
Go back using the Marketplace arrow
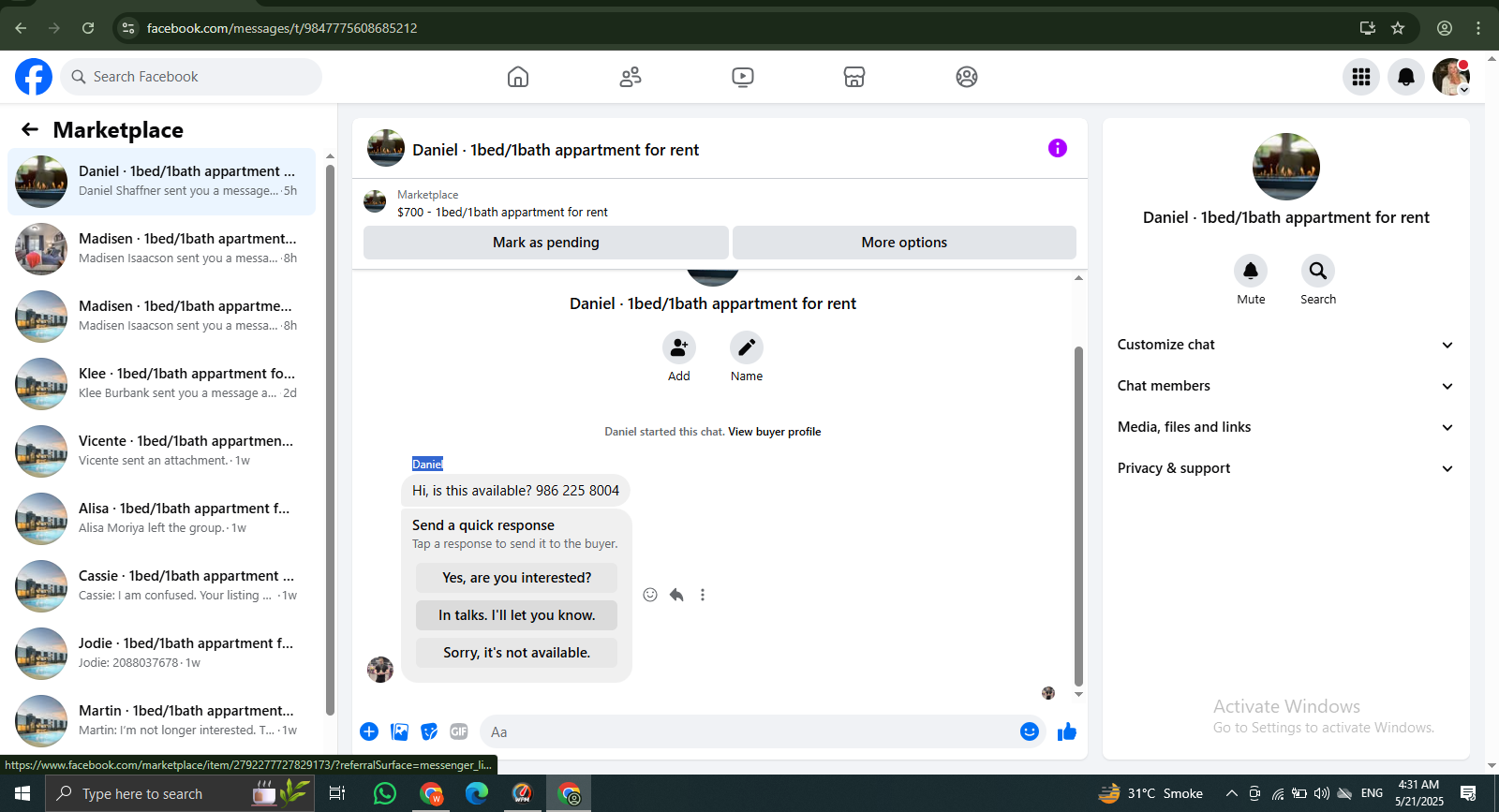tap(30, 129)
